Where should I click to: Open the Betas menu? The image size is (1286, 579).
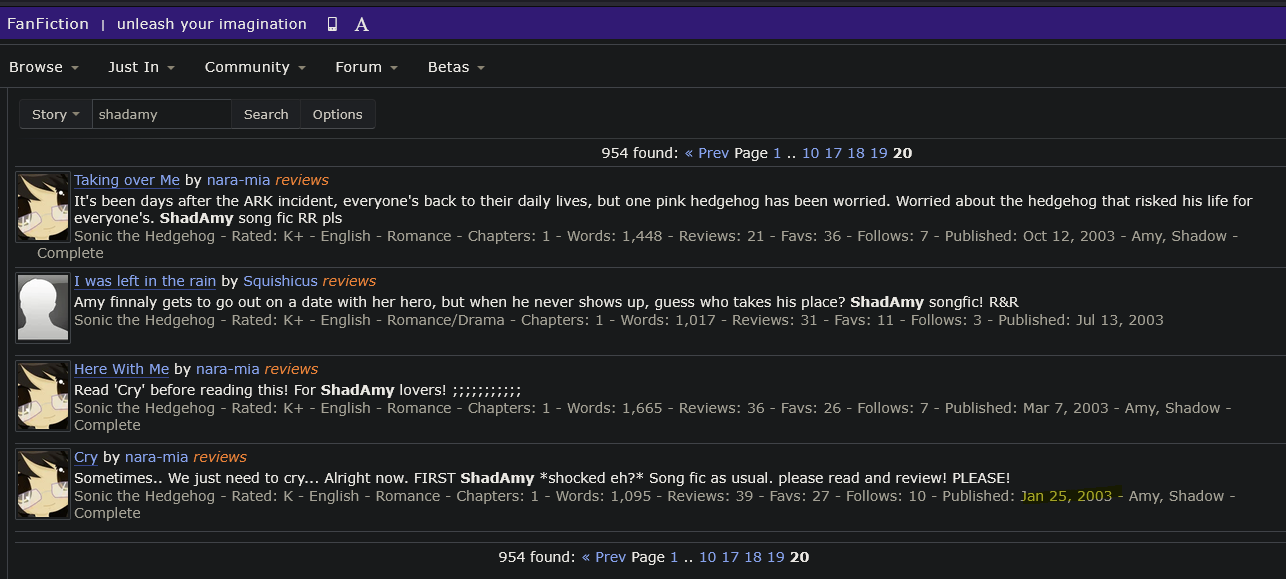point(456,67)
